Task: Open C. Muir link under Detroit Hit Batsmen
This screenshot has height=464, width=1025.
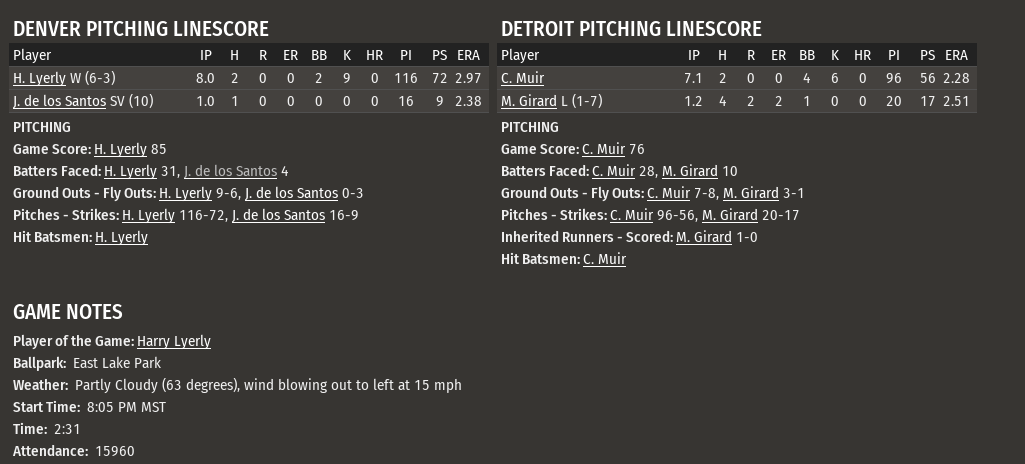Action: (x=604, y=259)
